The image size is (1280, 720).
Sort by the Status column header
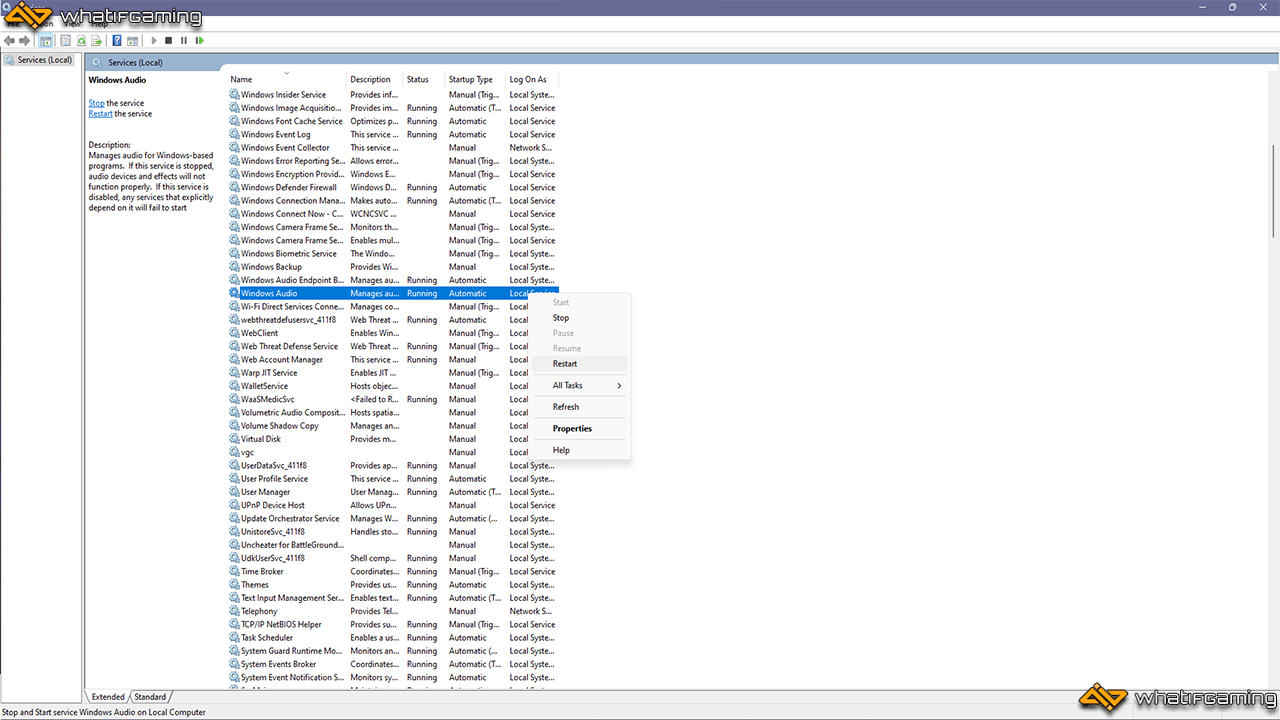[x=424, y=80]
